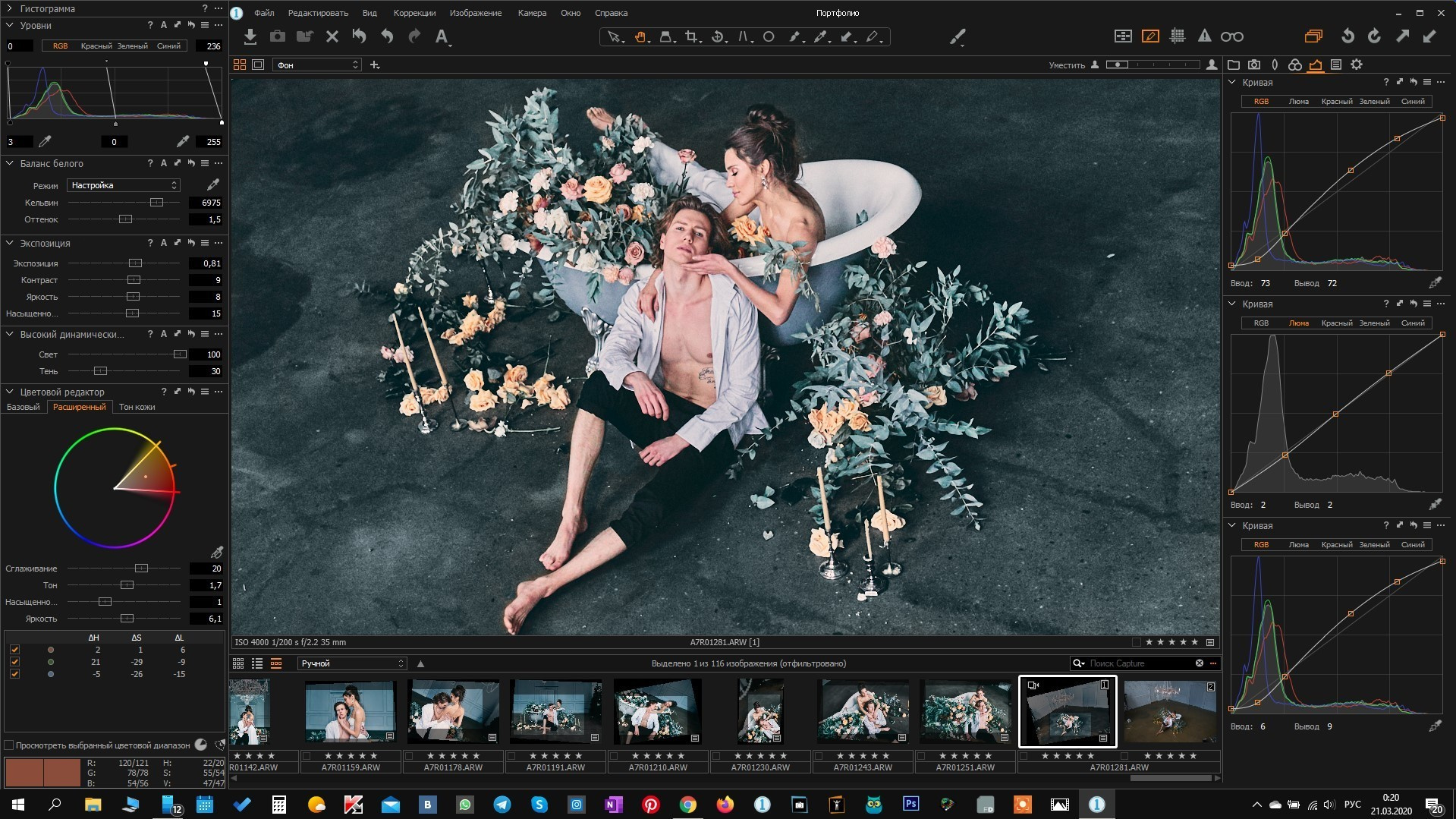Collapse the Экспозиция panel

point(10,243)
